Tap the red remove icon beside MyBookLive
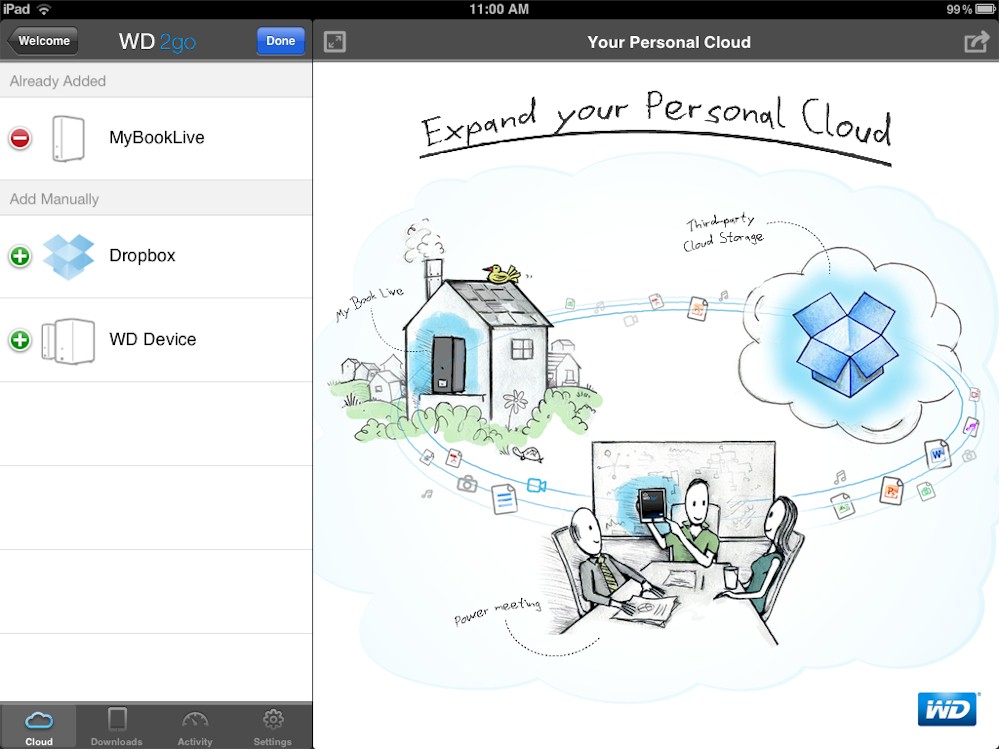The height and width of the screenshot is (750, 1000). [20, 138]
